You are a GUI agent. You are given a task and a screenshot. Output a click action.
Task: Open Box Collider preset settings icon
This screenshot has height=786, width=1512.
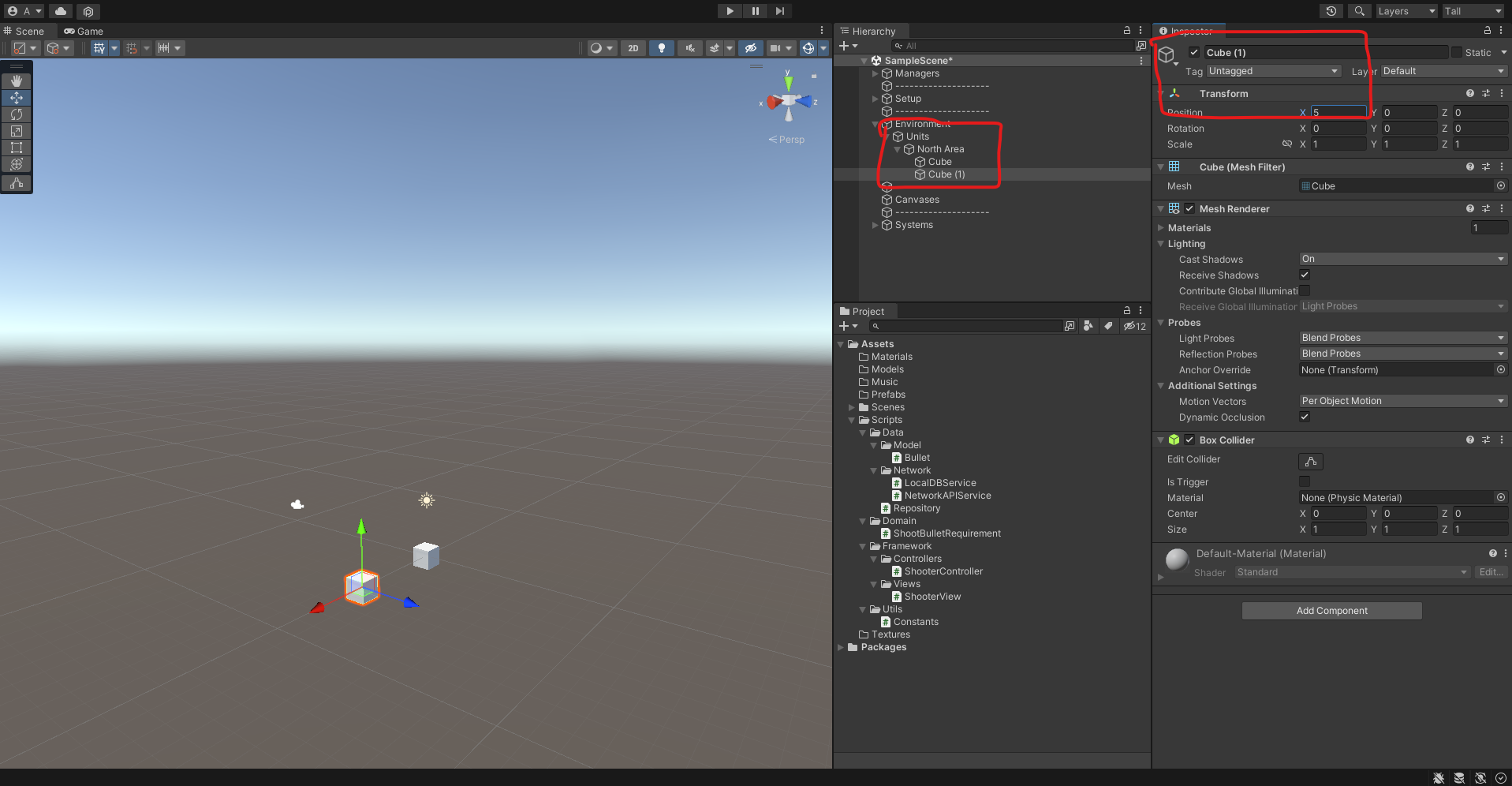coord(1486,440)
